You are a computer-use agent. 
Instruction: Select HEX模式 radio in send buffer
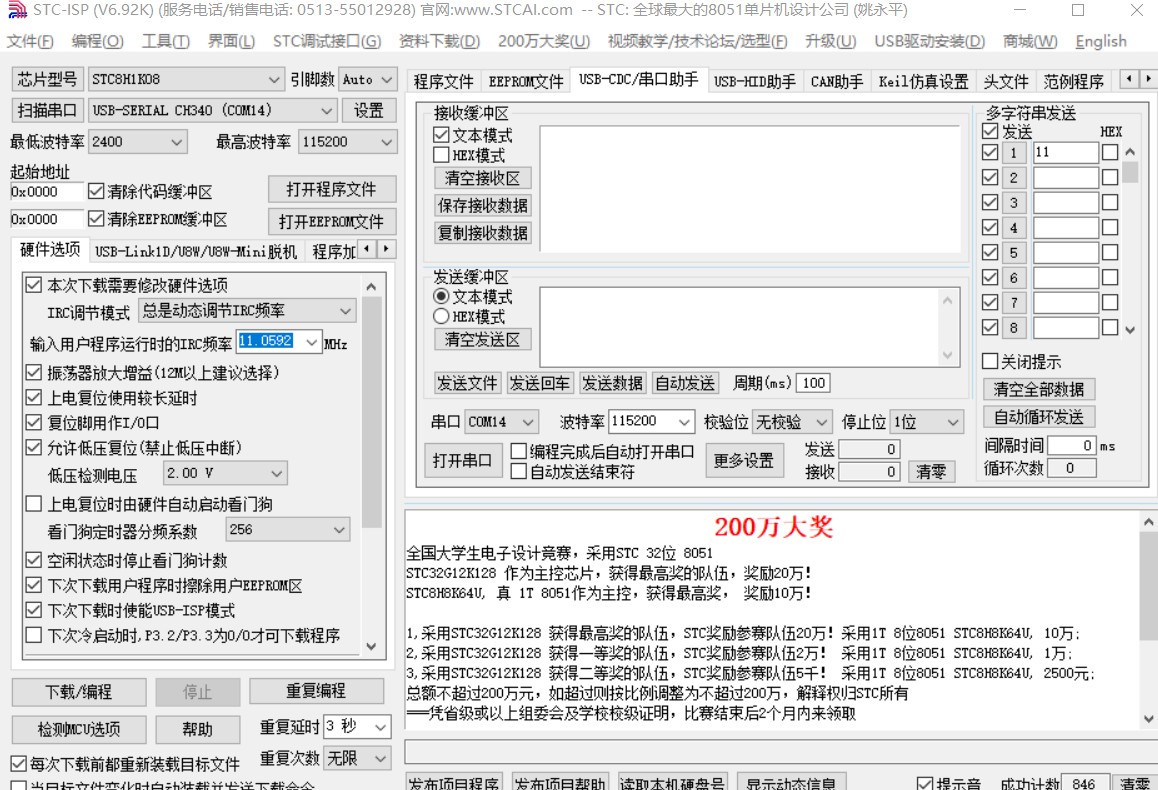click(x=441, y=316)
